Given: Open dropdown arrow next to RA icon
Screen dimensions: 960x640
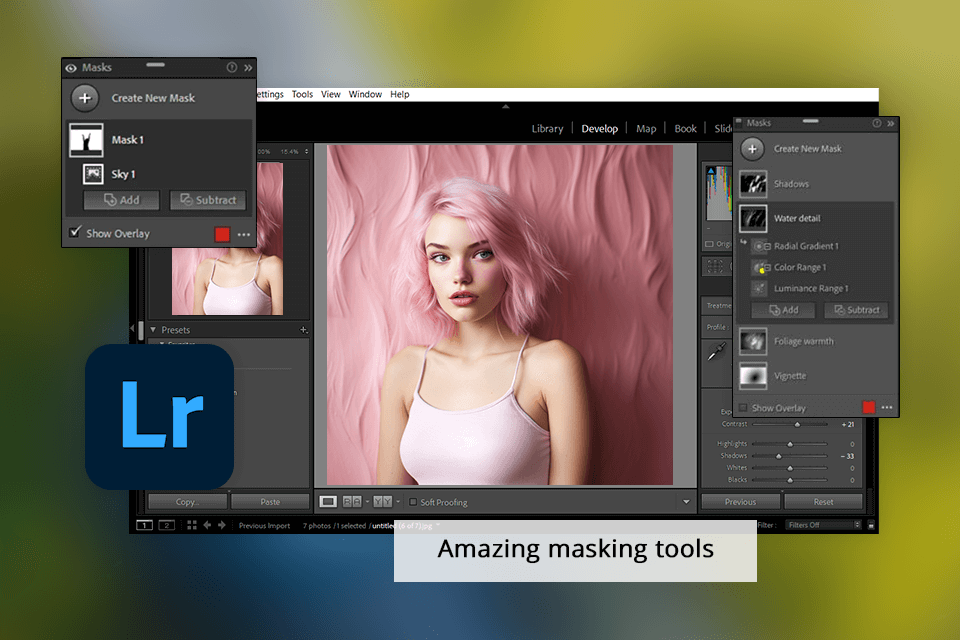Looking at the screenshot, I should (x=367, y=502).
